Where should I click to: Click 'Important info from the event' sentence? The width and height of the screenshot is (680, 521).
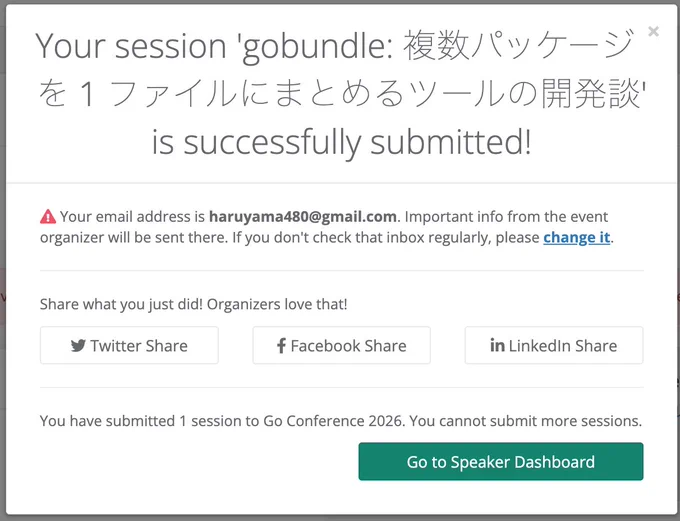[506, 216]
